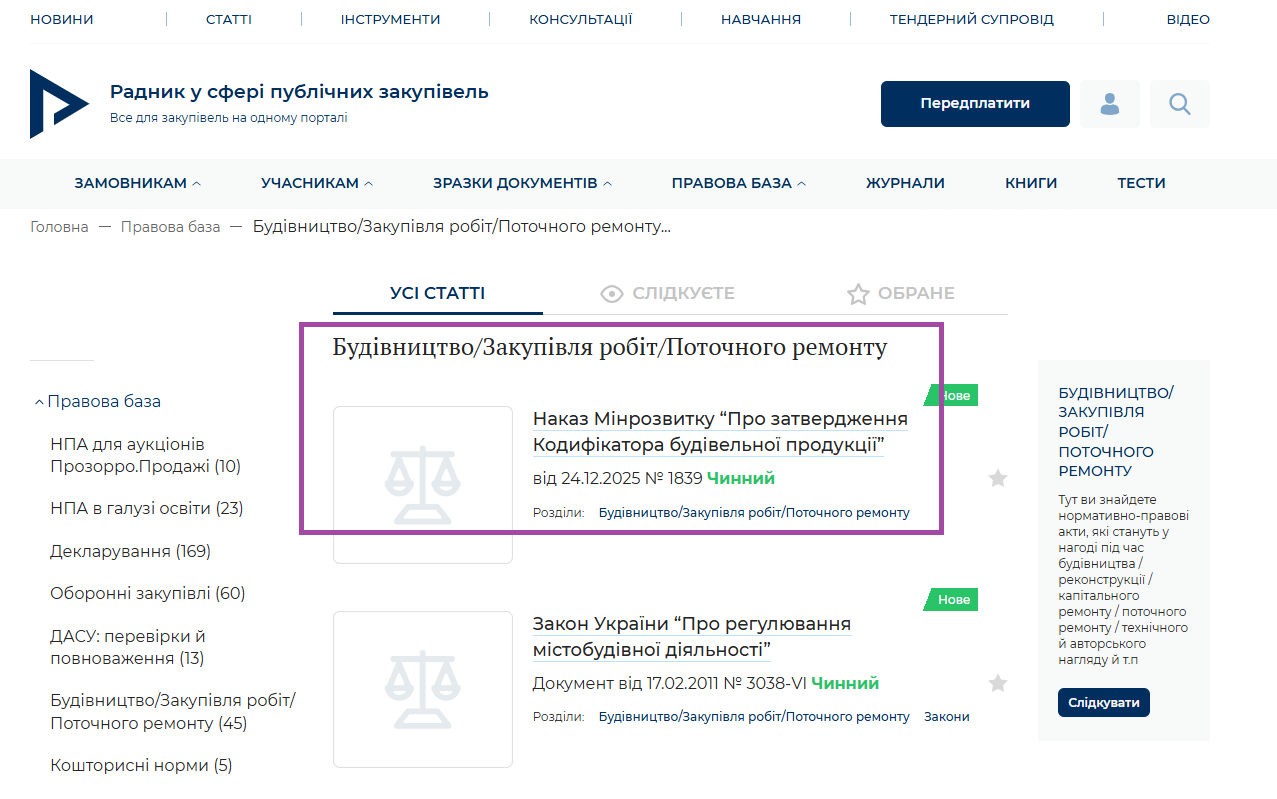Expand the Замовникам dropdown menu
The width and height of the screenshot is (1277, 799).
137,183
